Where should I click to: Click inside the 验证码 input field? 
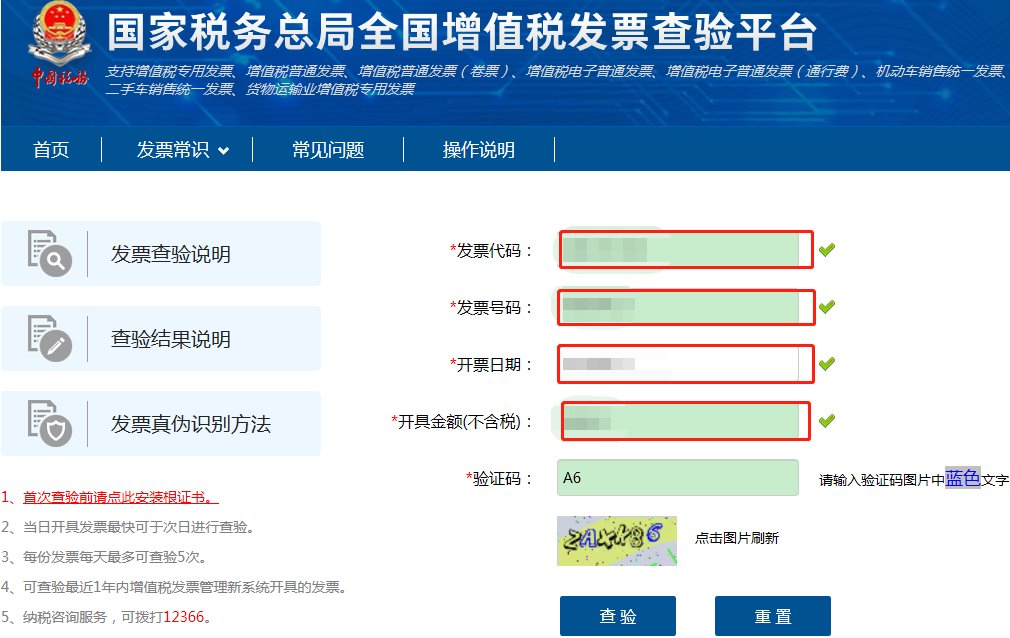click(677, 478)
